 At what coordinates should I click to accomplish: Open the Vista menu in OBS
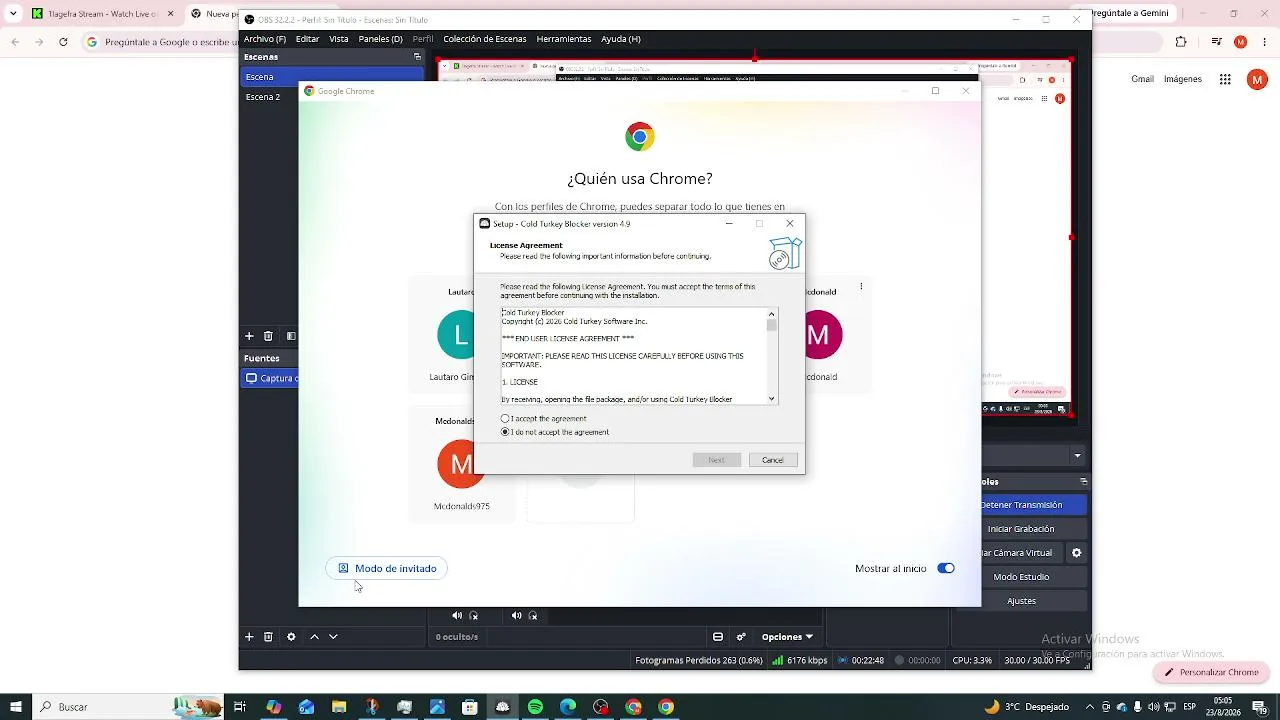point(339,39)
